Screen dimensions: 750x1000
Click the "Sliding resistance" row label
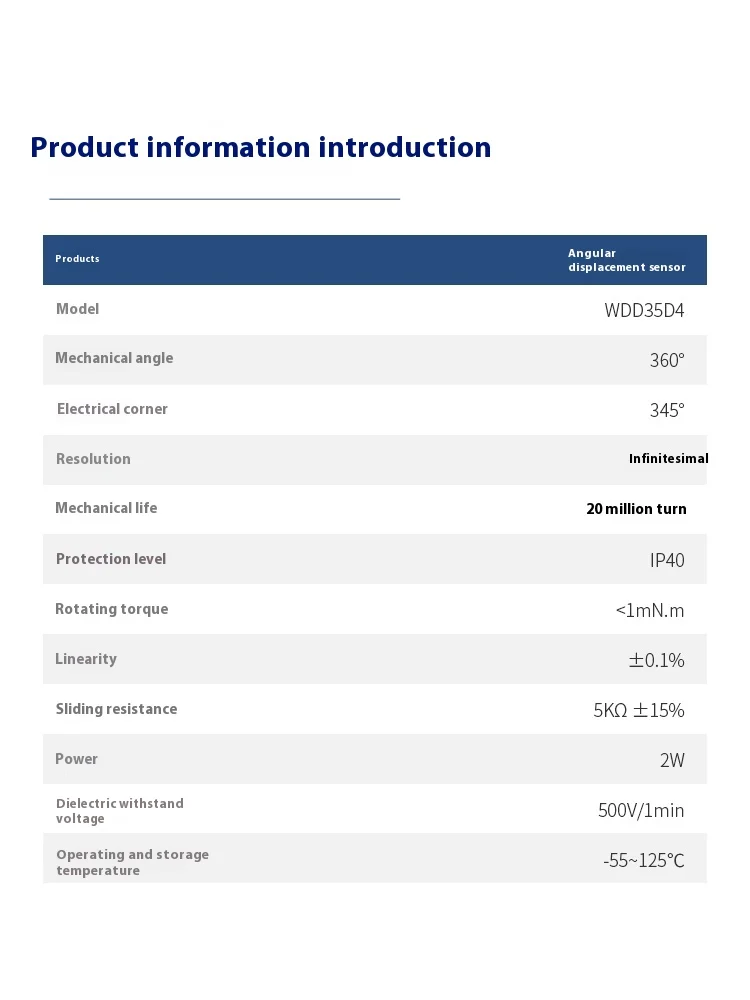[116, 709]
